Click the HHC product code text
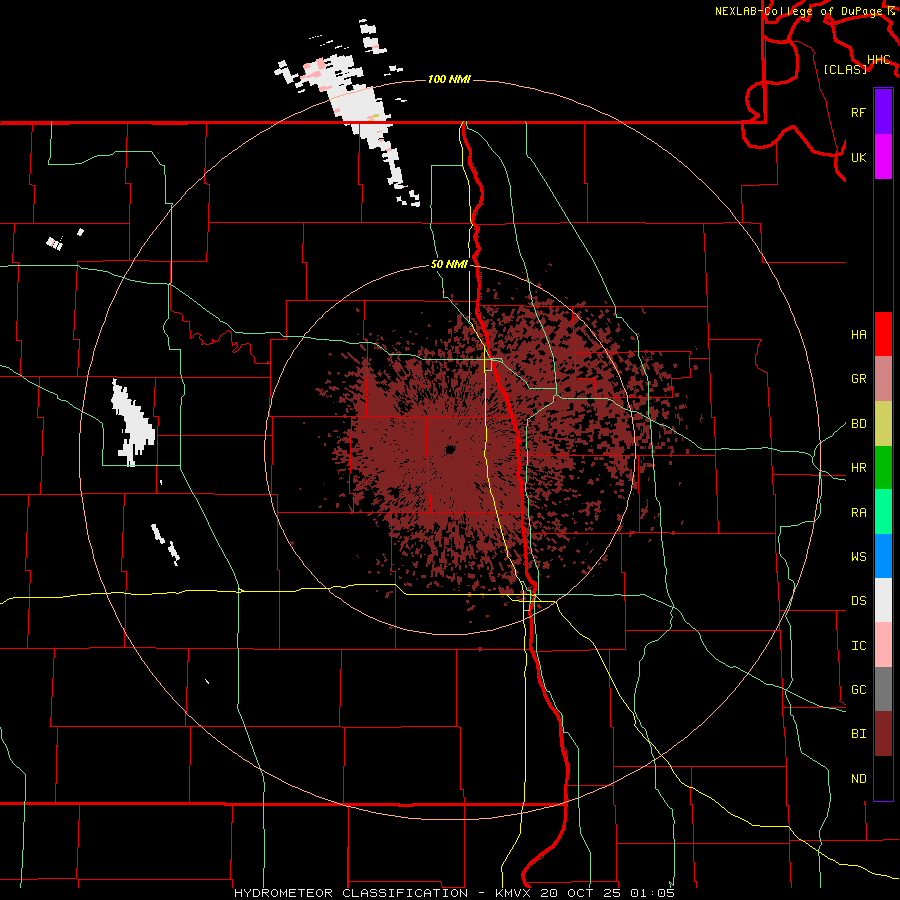This screenshot has width=900, height=900. [x=878, y=60]
